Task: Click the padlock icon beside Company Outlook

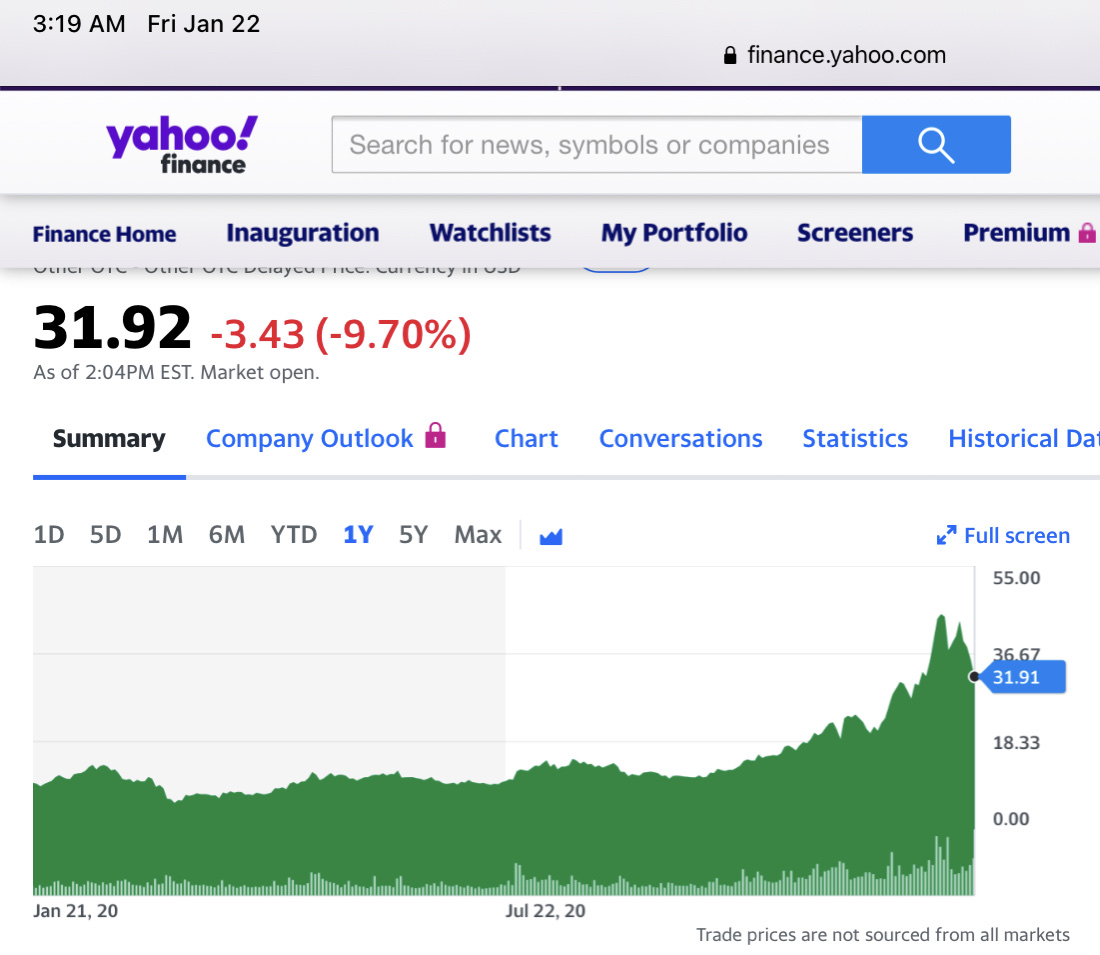Action: [x=434, y=435]
